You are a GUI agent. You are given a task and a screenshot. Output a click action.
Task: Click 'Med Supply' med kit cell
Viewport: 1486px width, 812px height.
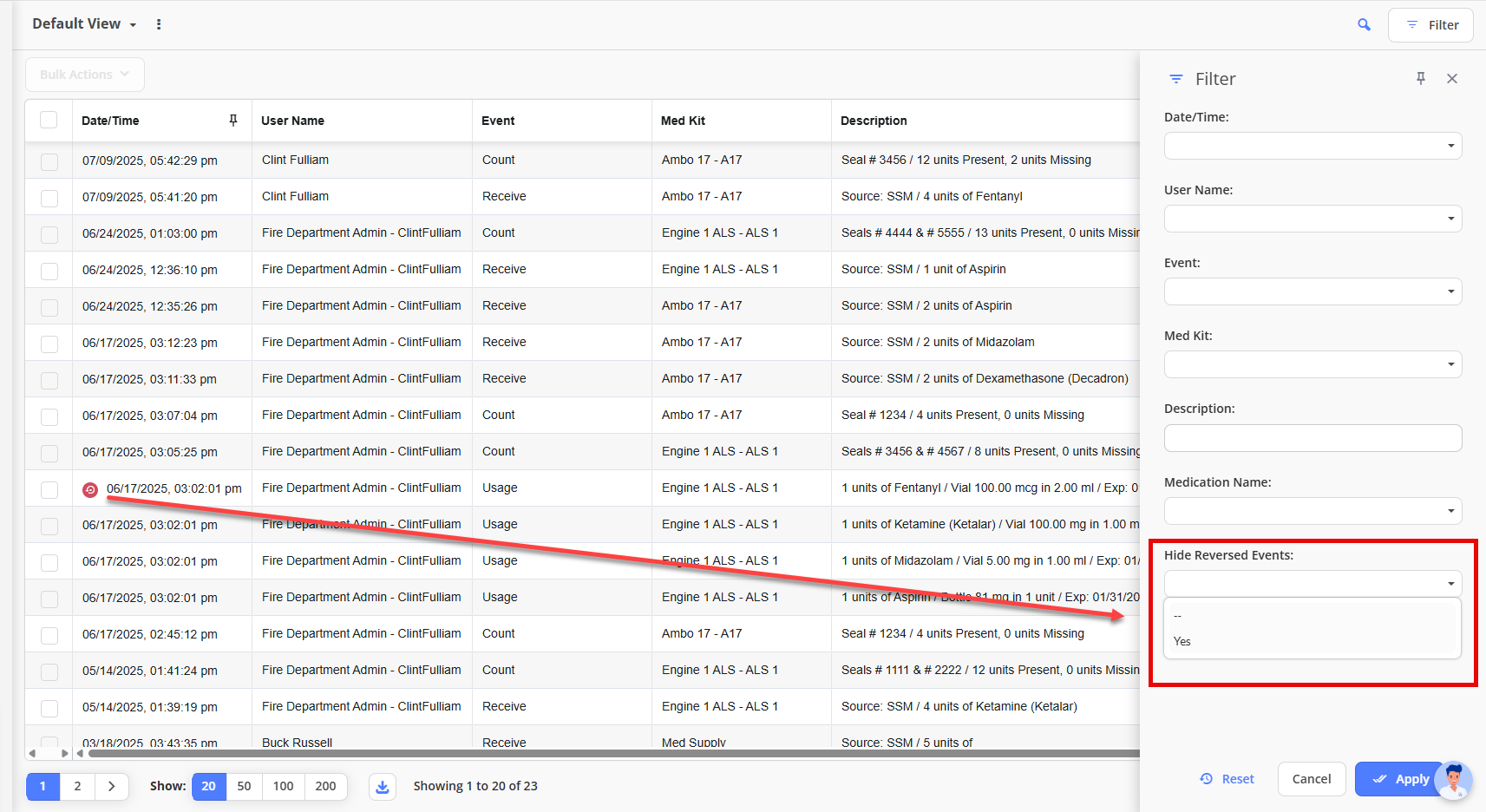point(693,743)
